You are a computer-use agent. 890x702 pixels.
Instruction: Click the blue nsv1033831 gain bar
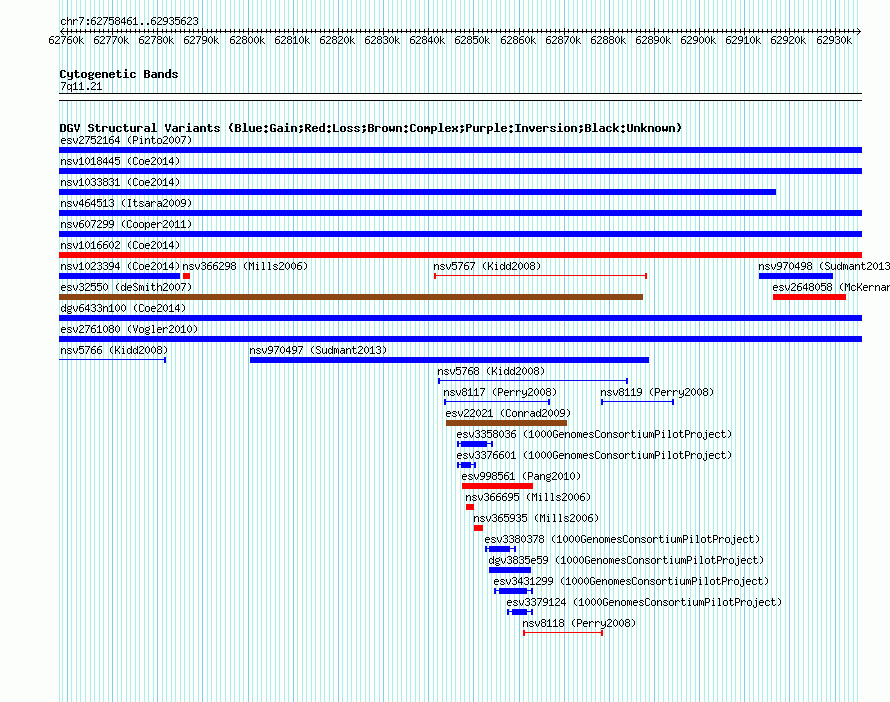click(x=417, y=192)
